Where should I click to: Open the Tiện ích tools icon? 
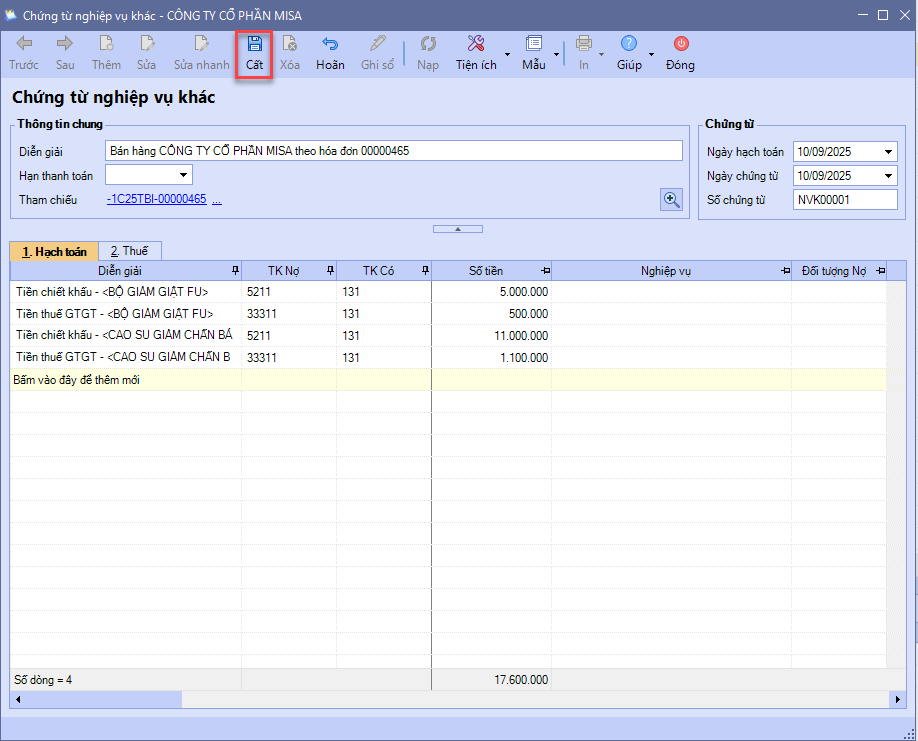pyautogui.click(x=476, y=44)
